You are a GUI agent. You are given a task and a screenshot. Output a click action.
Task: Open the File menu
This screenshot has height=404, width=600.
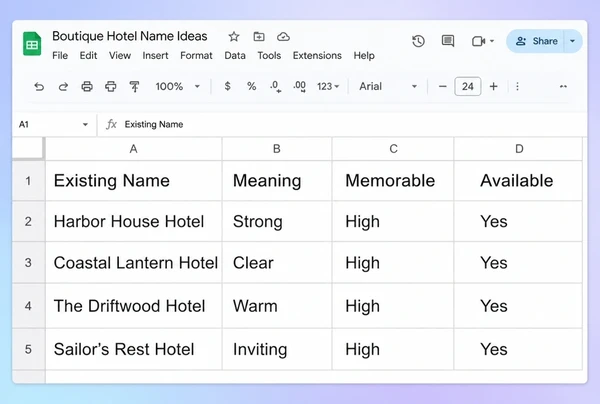coord(60,55)
